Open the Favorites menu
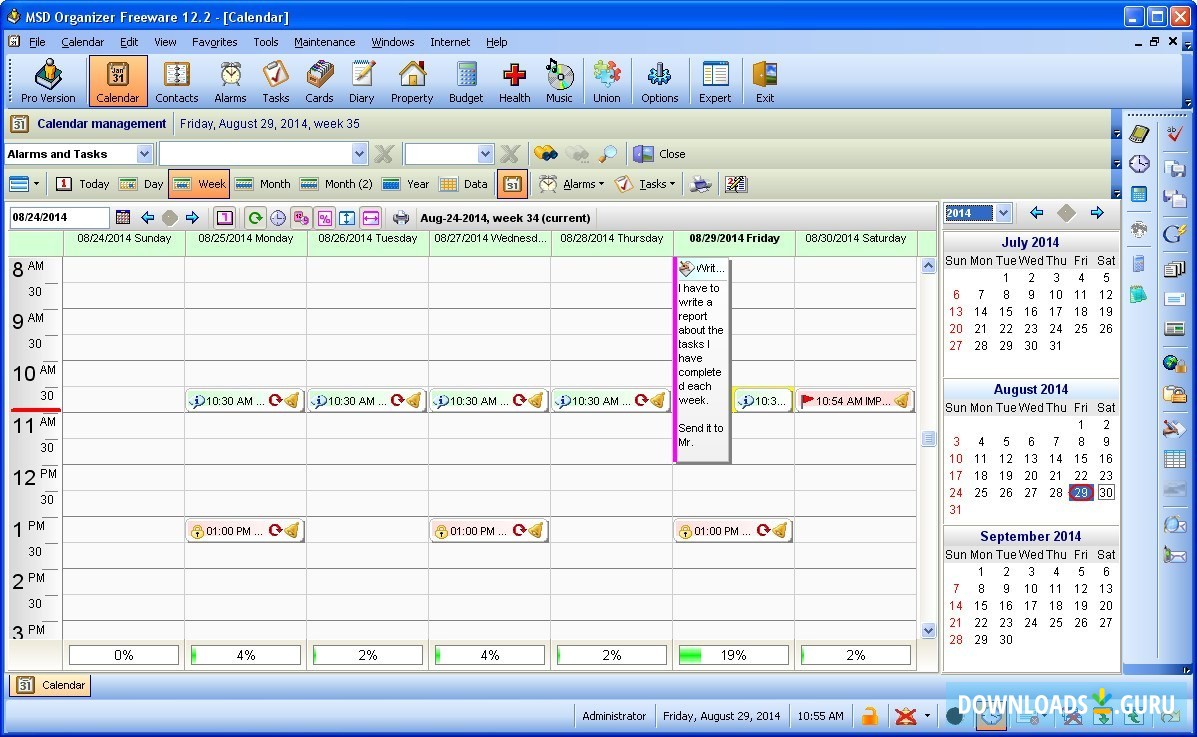Viewport: 1197px width, 737px height. [214, 42]
